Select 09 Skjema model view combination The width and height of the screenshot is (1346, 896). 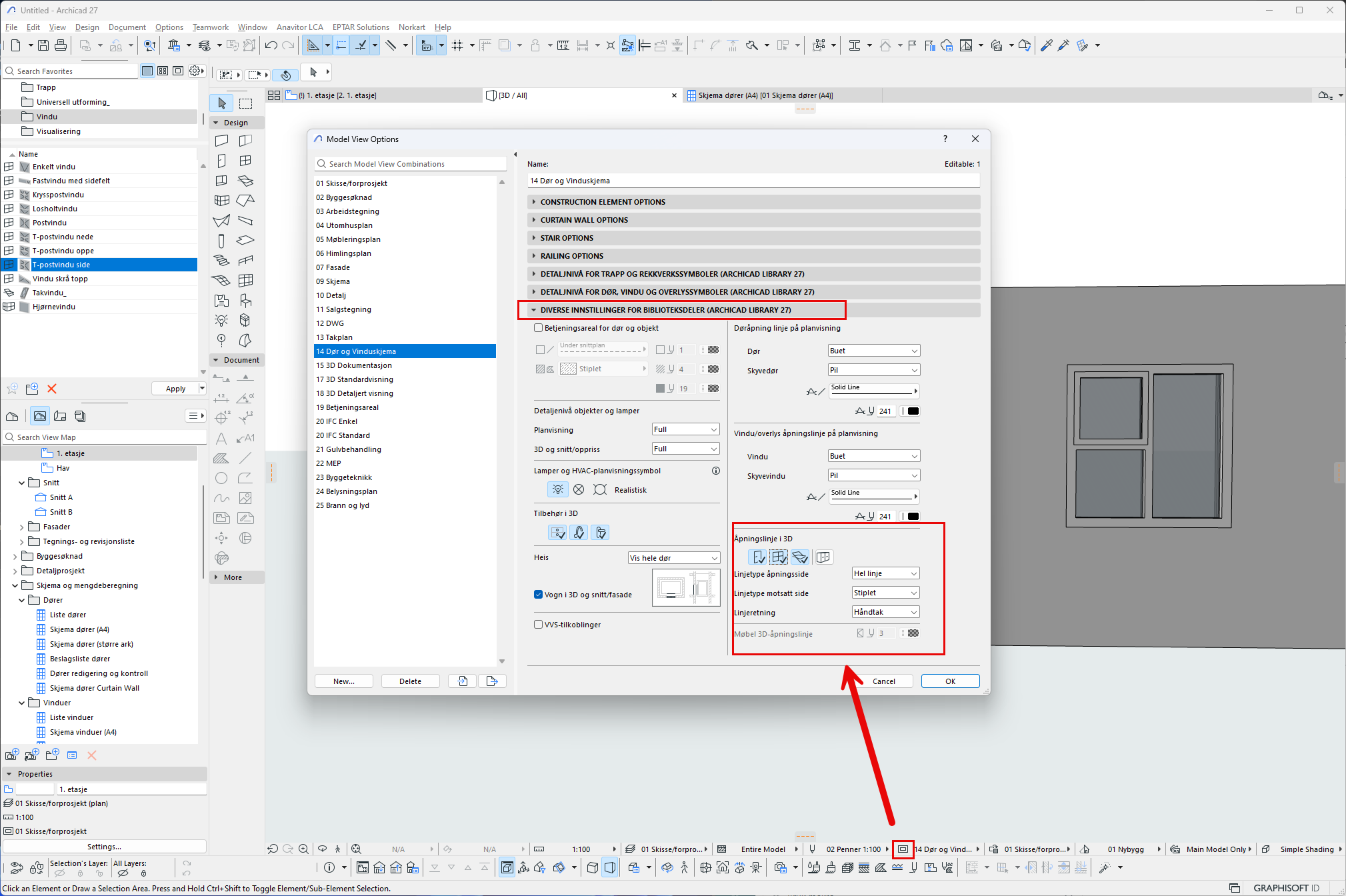coord(333,281)
